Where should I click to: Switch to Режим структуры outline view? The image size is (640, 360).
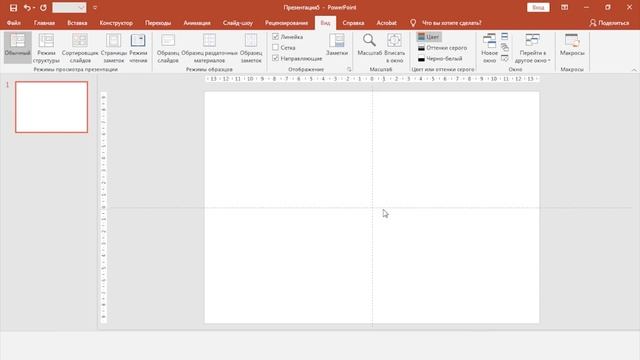[46, 48]
